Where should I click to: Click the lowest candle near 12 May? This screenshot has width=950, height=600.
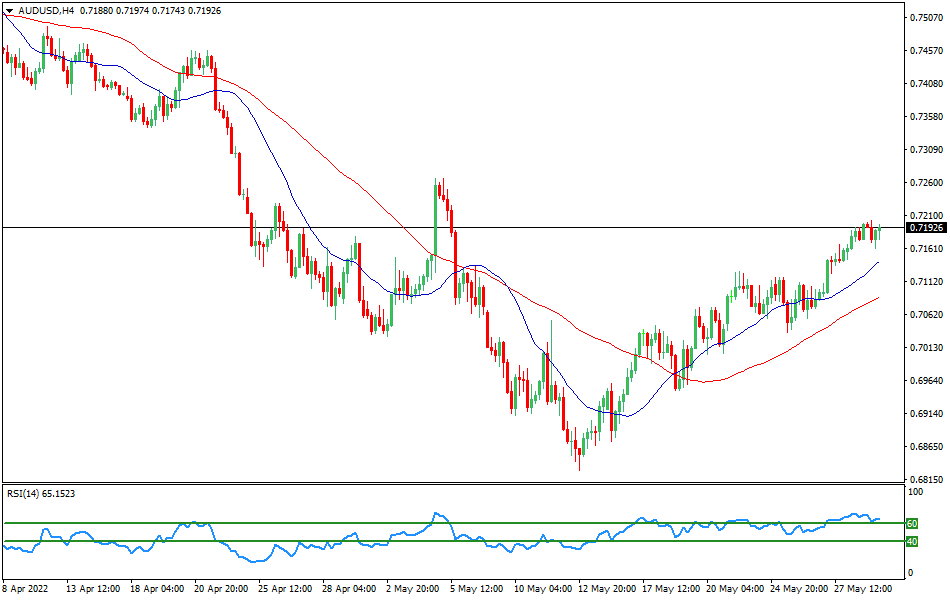point(578,450)
